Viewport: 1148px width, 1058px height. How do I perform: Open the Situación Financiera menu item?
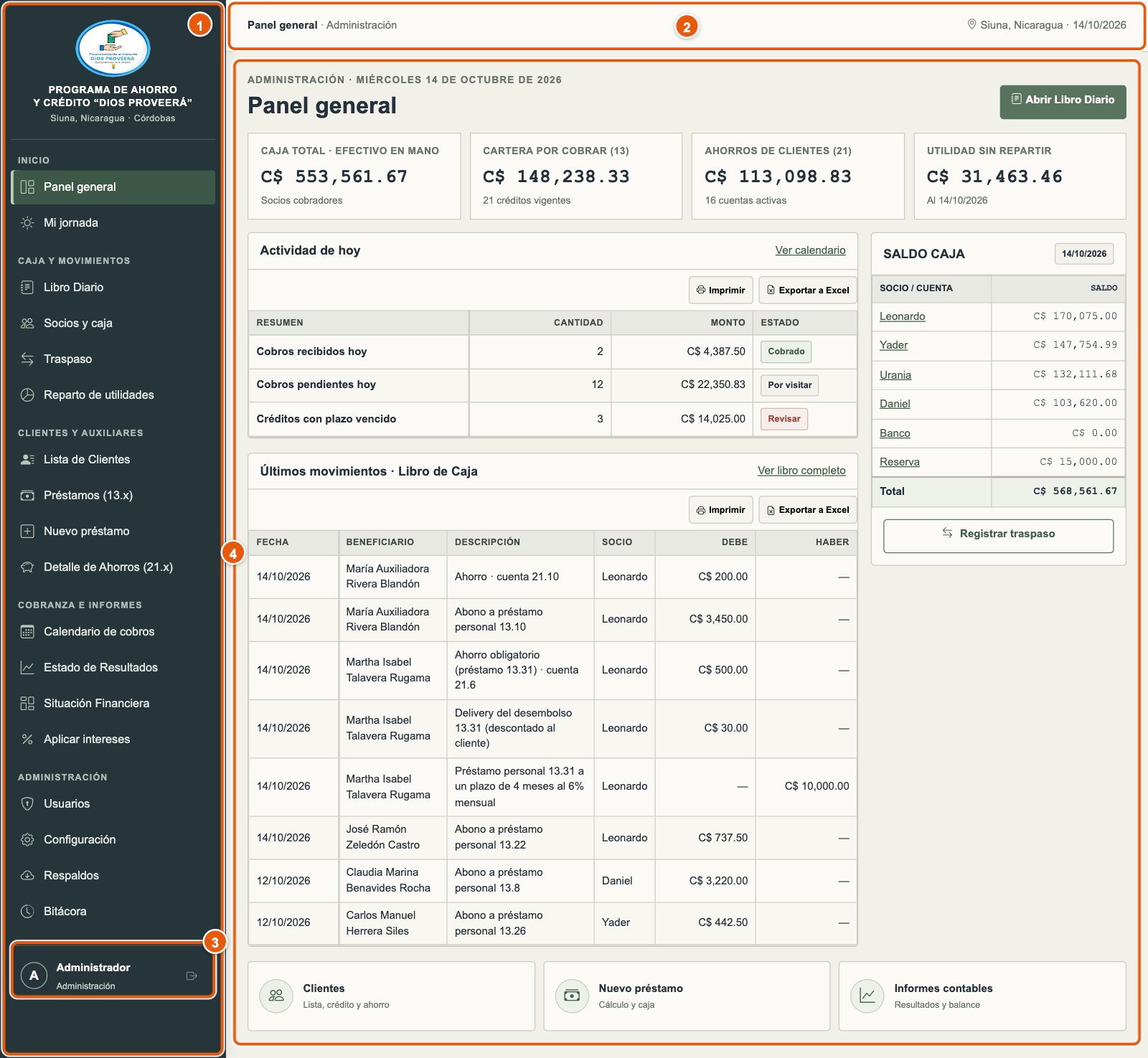113,704
